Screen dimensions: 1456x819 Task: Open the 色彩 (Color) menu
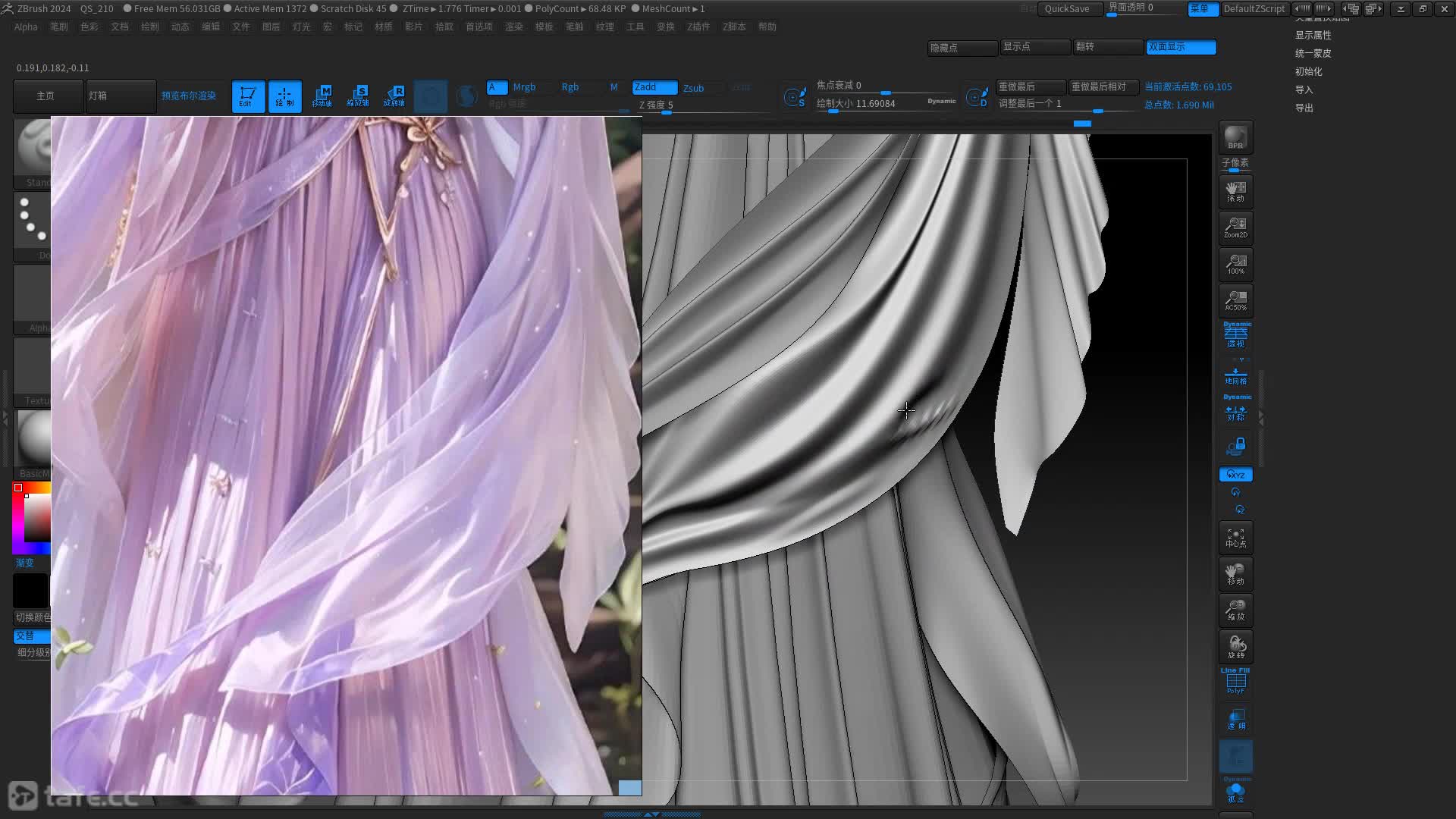point(89,27)
